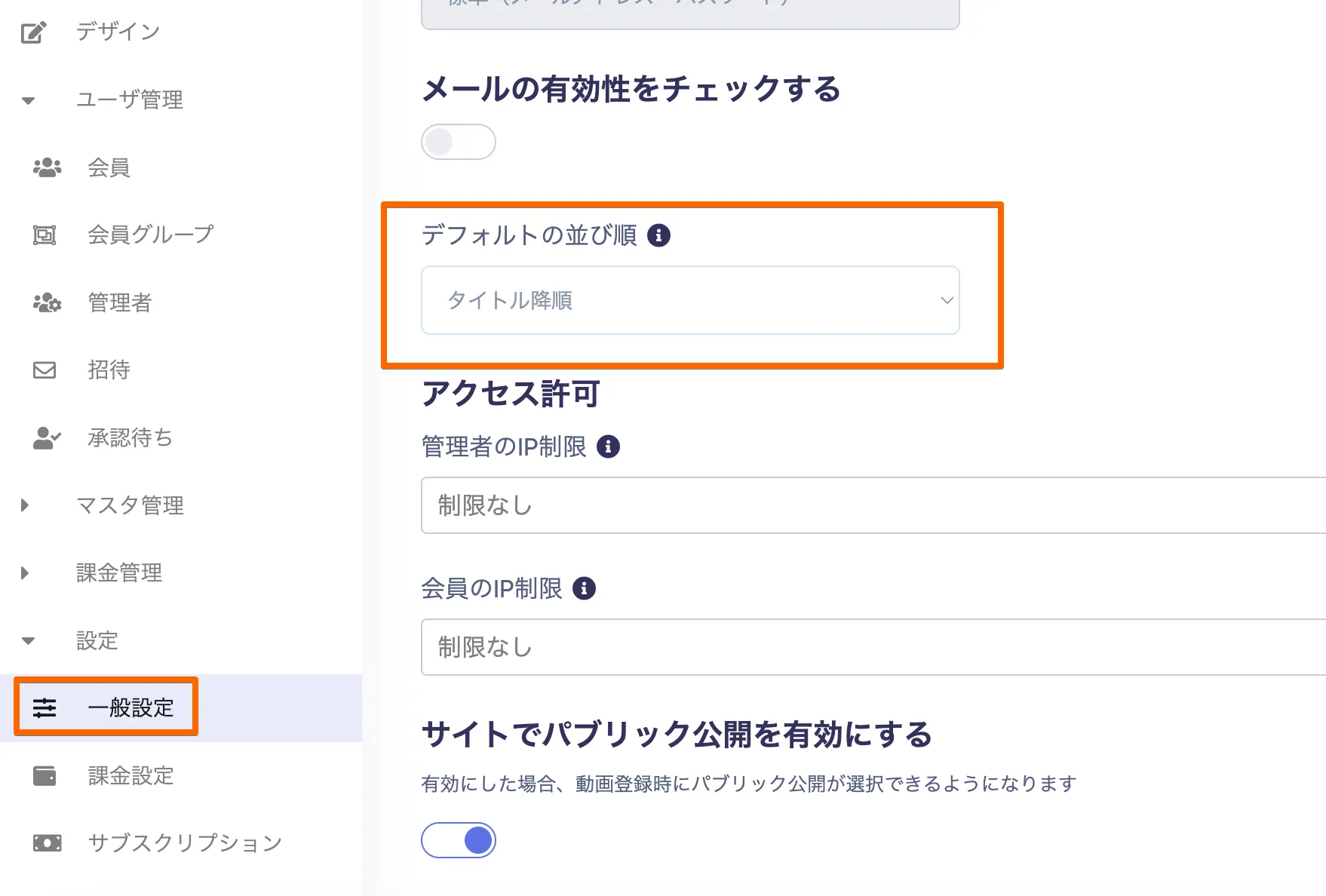Screen dimensions: 1326x896
Task: Disable the public publishing toggle
Action: [x=458, y=840]
